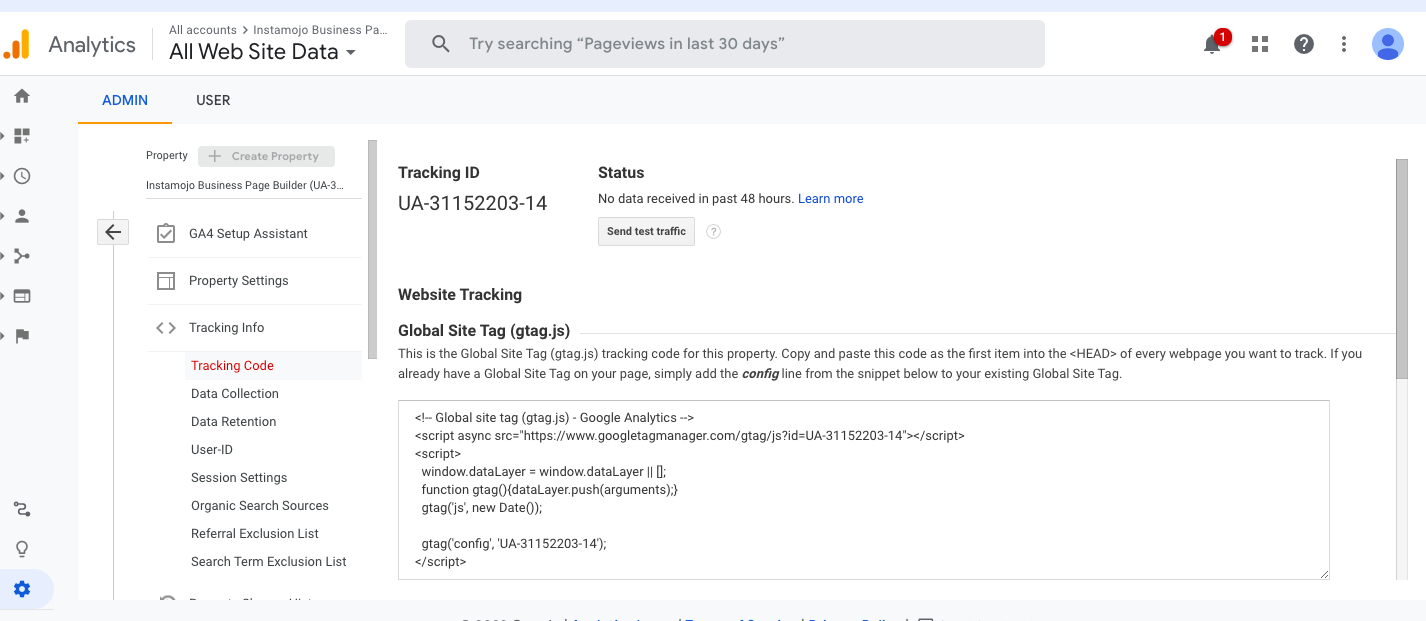The width and height of the screenshot is (1426, 621).
Task: Click inside the gtag.js code textarea
Action: 864,490
